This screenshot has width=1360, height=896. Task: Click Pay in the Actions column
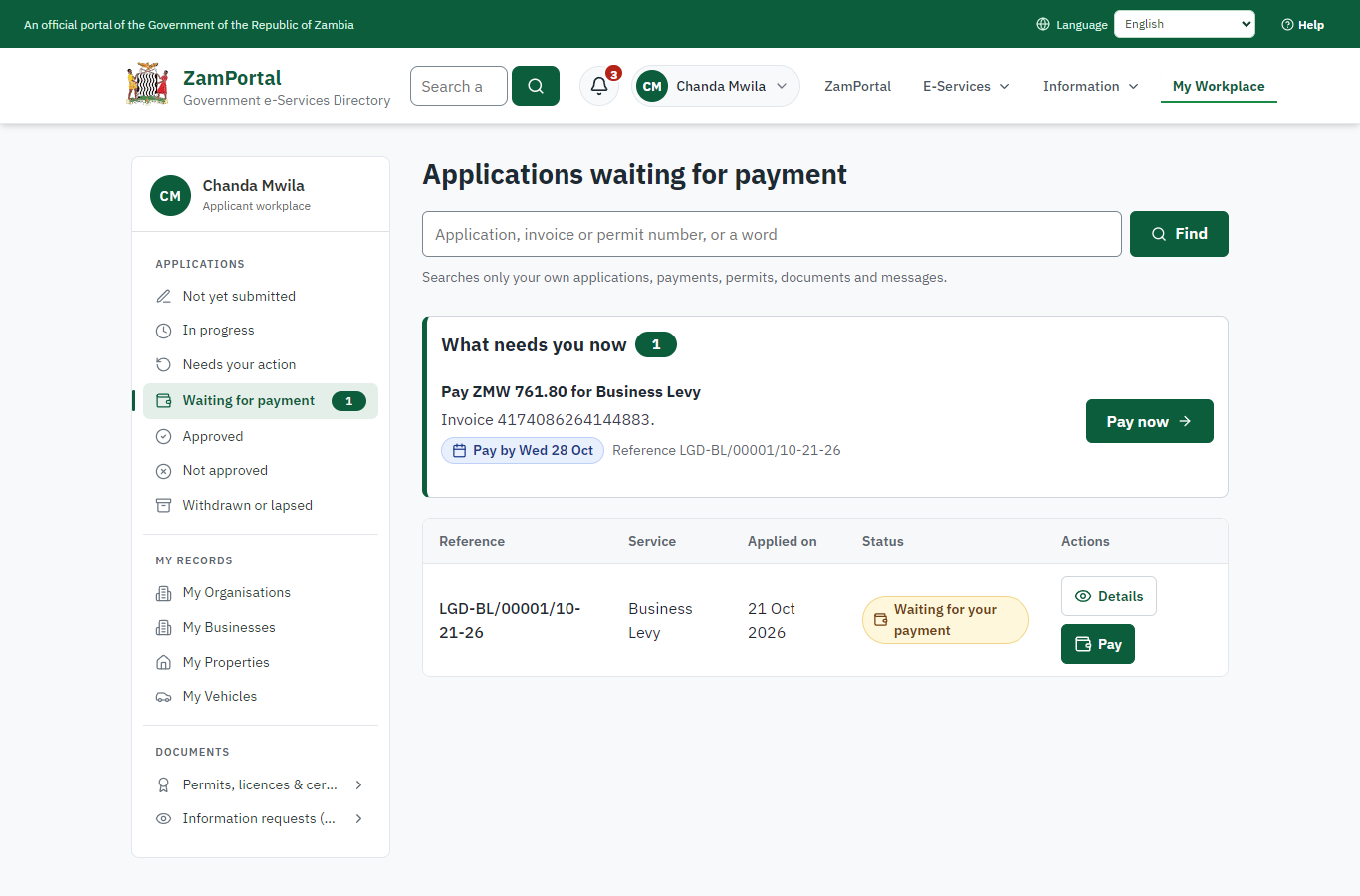[x=1098, y=644]
